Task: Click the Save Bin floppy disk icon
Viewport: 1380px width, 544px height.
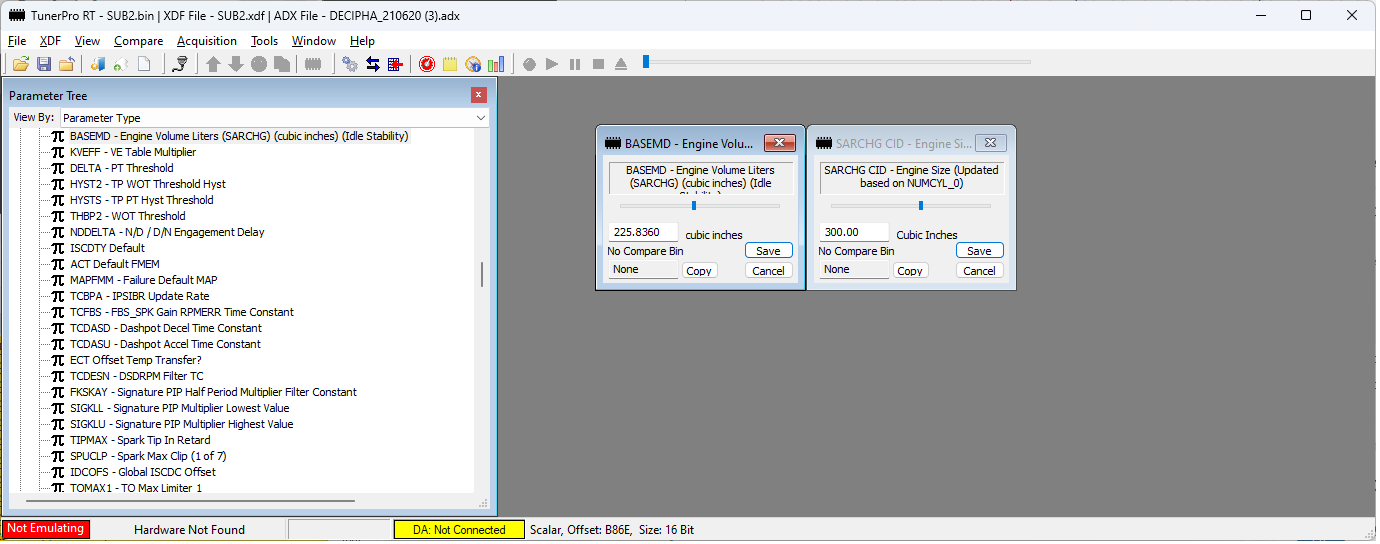Action: [44, 64]
